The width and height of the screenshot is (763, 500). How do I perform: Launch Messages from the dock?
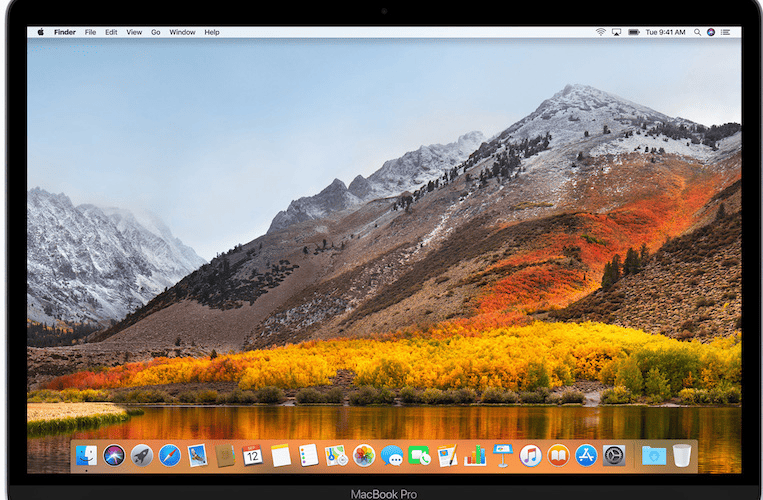(x=392, y=456)
